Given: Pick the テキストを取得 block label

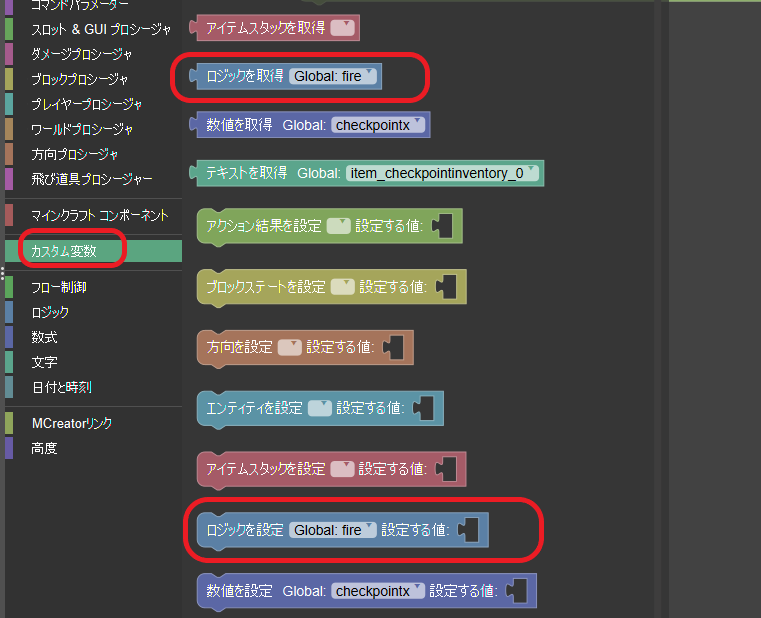Looking at the screenshot, I should [247, 173].
